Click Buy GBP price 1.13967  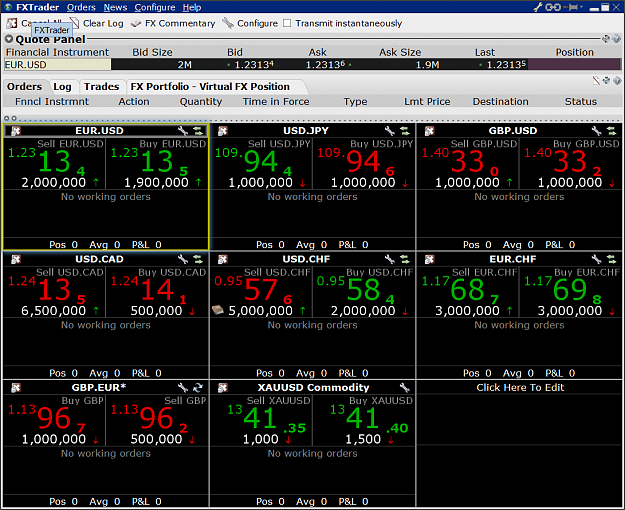point(55,420)
